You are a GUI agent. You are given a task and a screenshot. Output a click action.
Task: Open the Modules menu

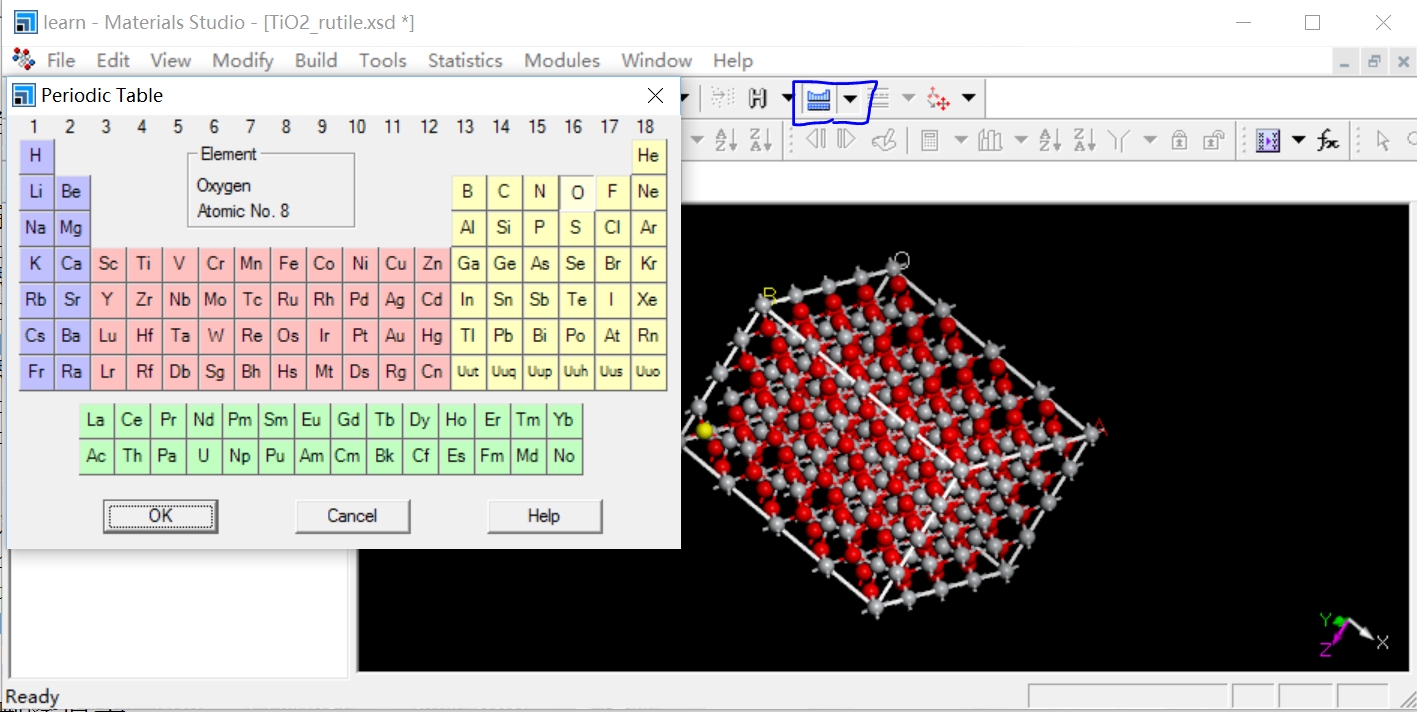[561, 60]
